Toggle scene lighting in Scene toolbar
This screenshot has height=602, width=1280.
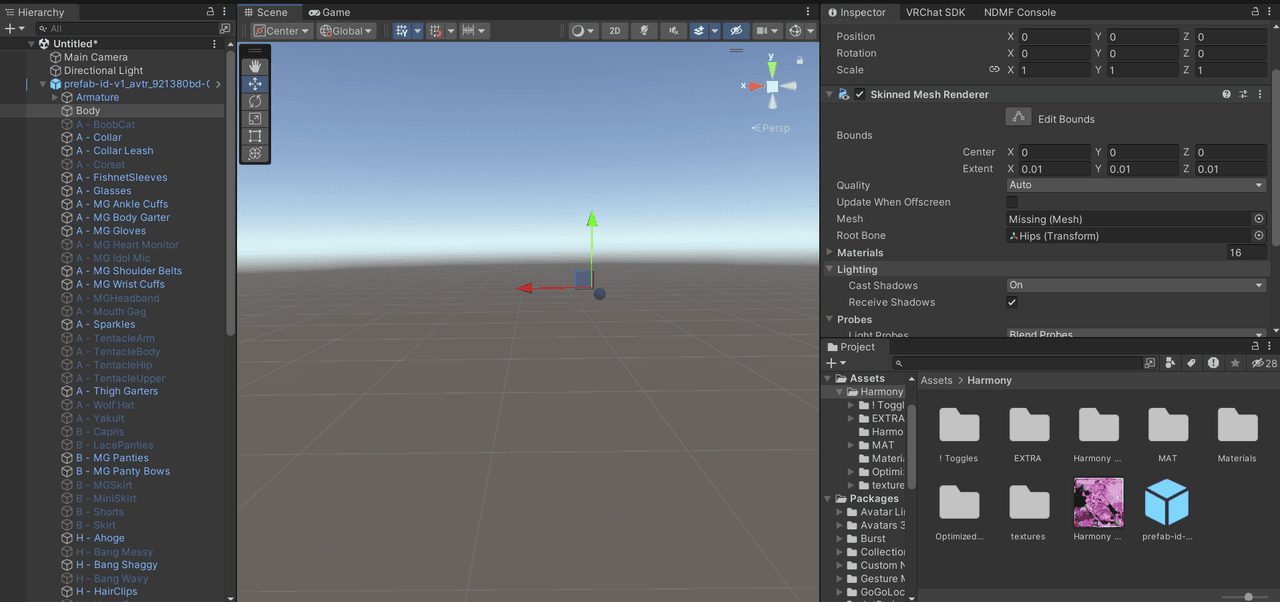click(646, 31)
